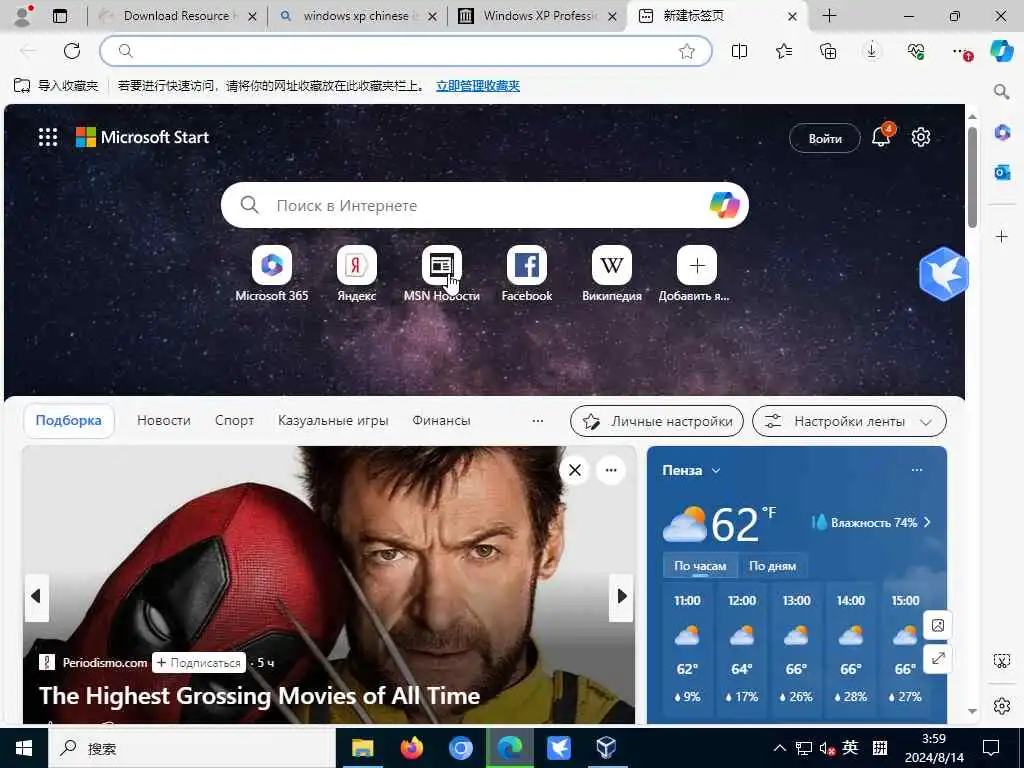The image size is (1024, 768).
Task: Open the Collections toolbar icon
Action: pyautogui.click(x=828, y=51)
